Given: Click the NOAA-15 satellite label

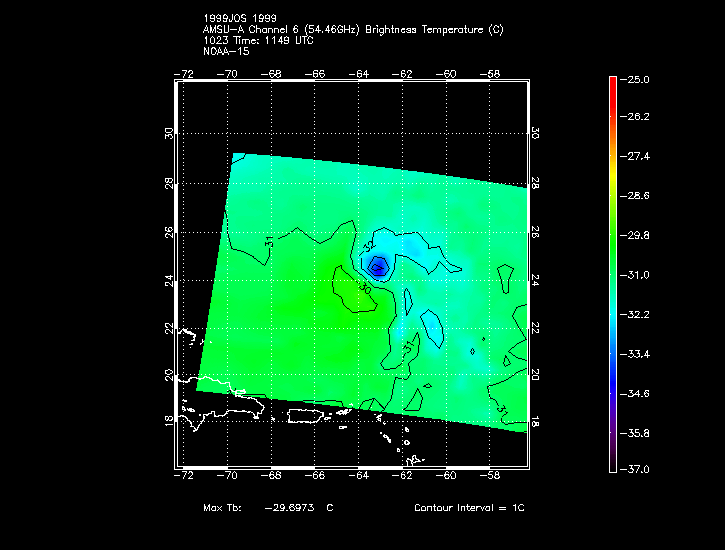Looking at the screenshot, I should pos(225,51).
